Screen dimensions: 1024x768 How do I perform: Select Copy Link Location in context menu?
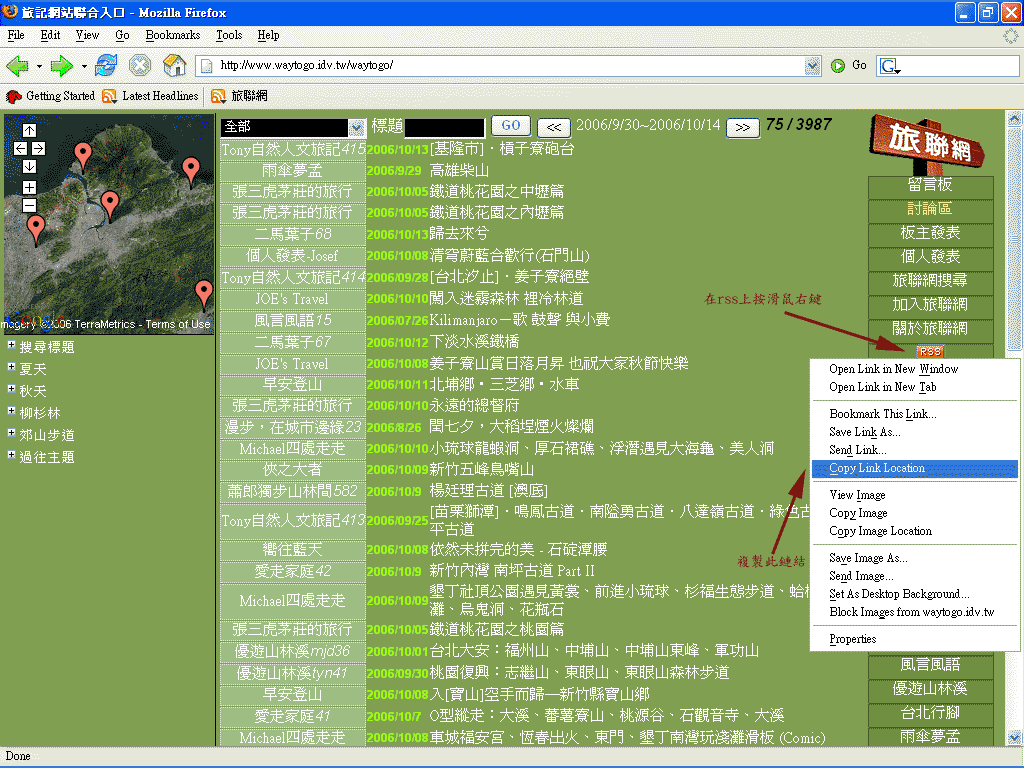point(877,468)
